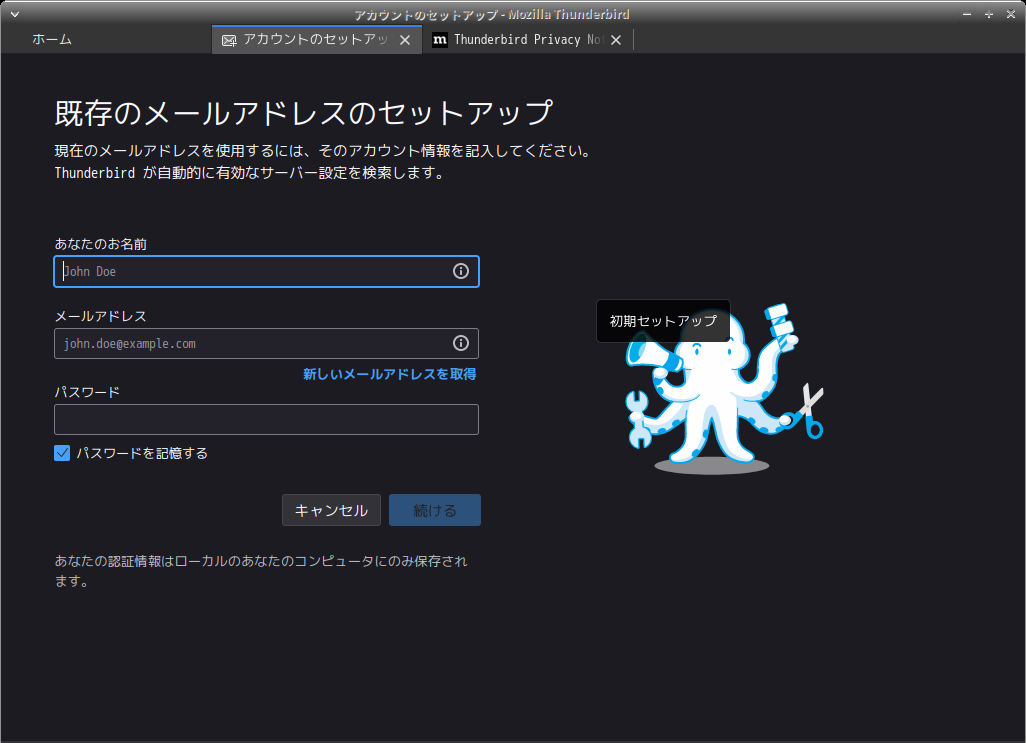This screenshot has width=1026, height=743.
Task: Close the Thunderbird Privacy Notice tab
Action: (616, 41)
